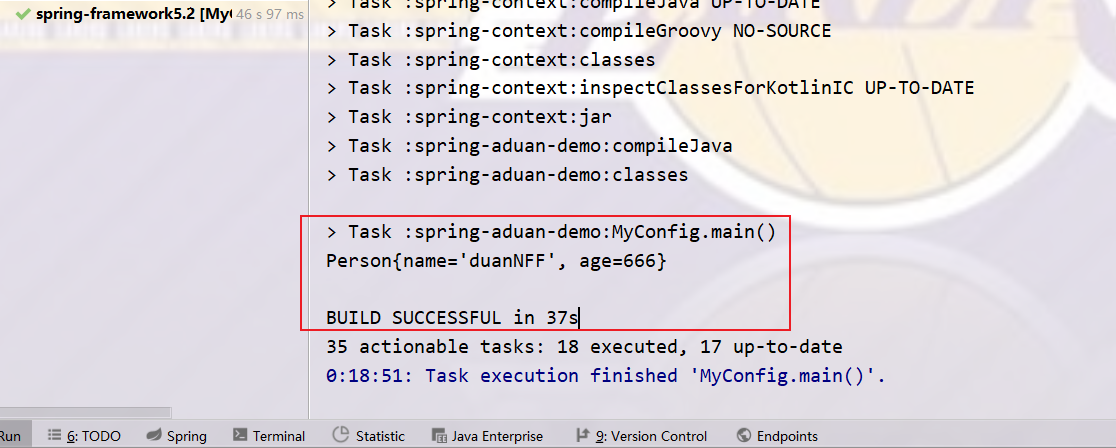Screen dimensions: 1116x448
Task: Click the spring-context:jar task line
Action: click(469, 117)
